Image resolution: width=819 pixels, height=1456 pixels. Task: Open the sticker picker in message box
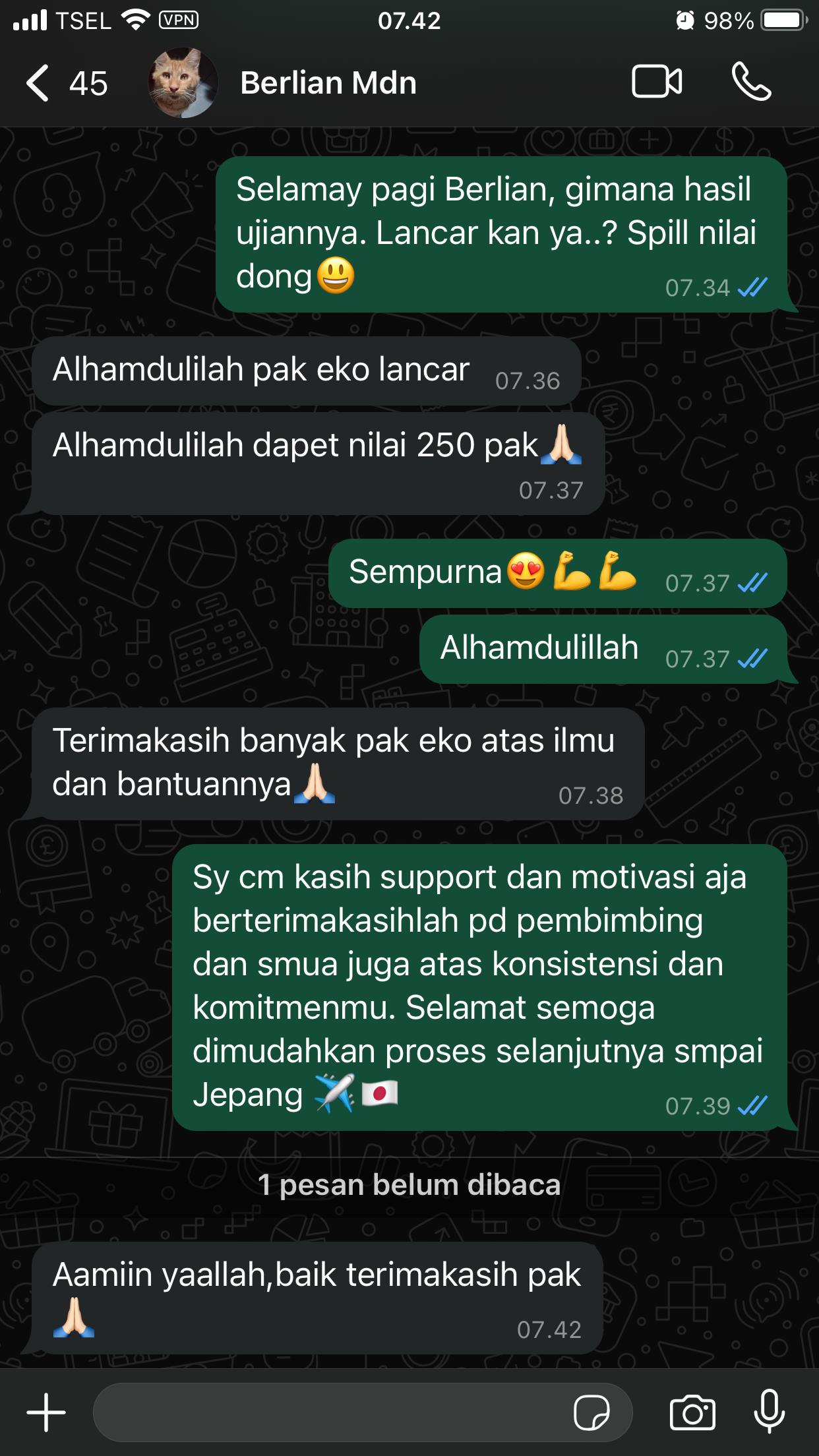click(x=591, y=1413)
